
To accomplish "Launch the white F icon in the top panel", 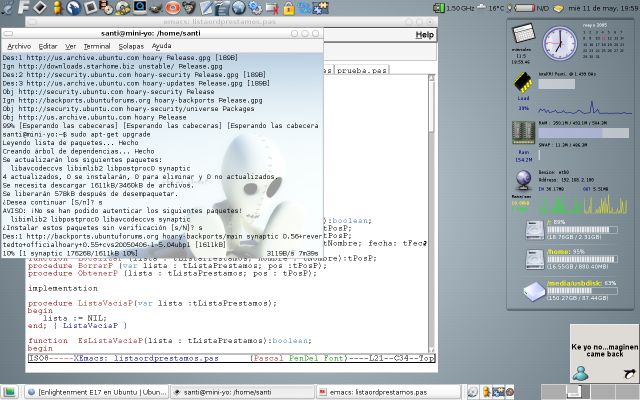I will coord(24,7).
